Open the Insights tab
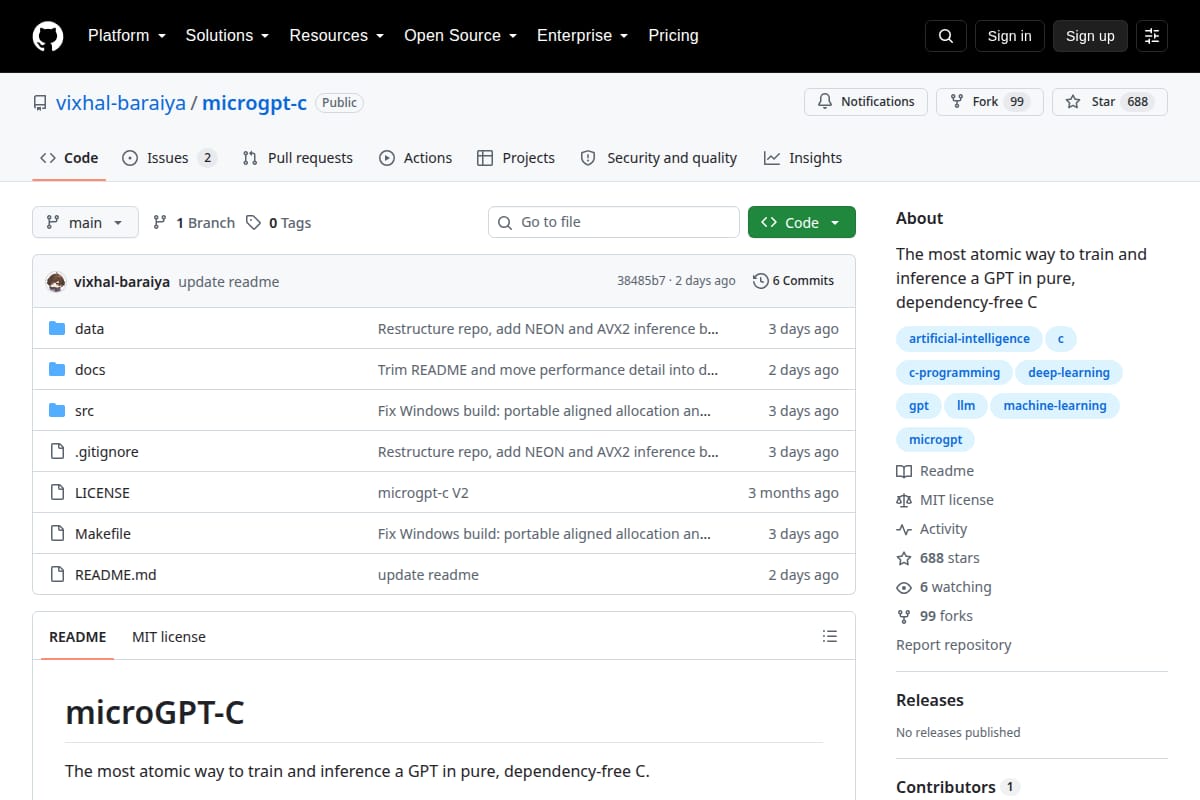This screenshot has height=800, width=1200. pos(803,158)
